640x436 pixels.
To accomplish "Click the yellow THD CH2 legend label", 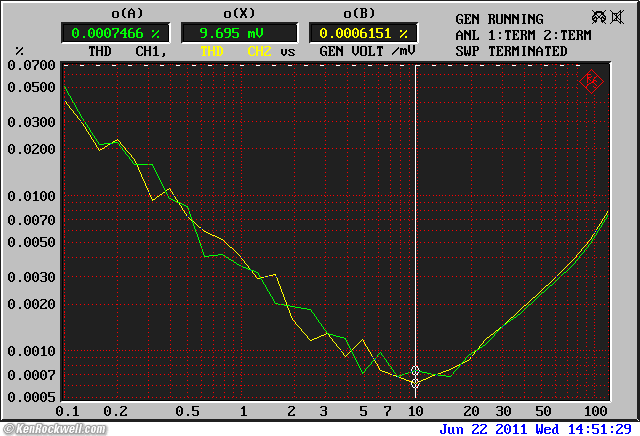I will [x=236, y=51].
